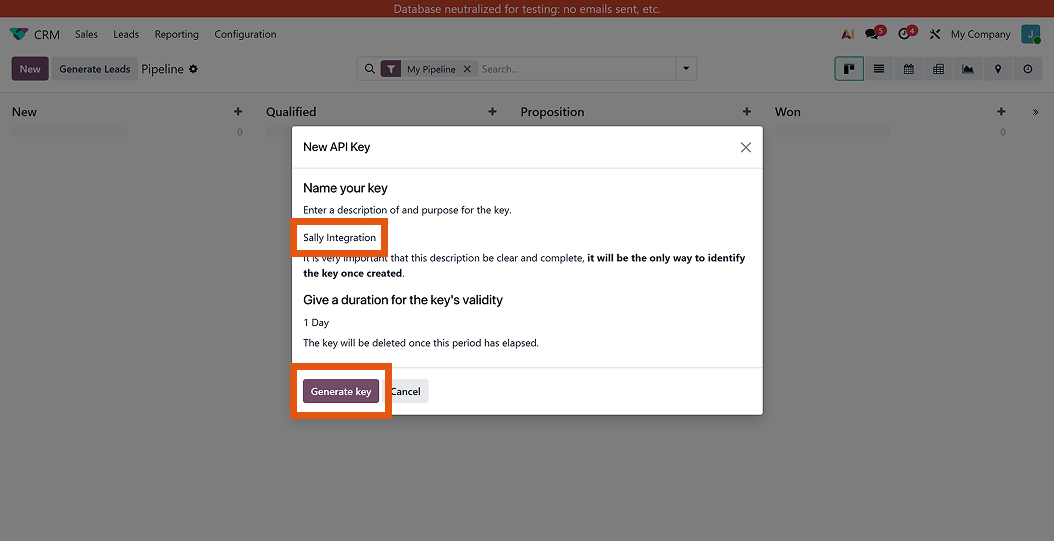Remove the My Pipeline filter
Image resolution: width=1054 pixels, height=541 pixels.
point(467,69)
